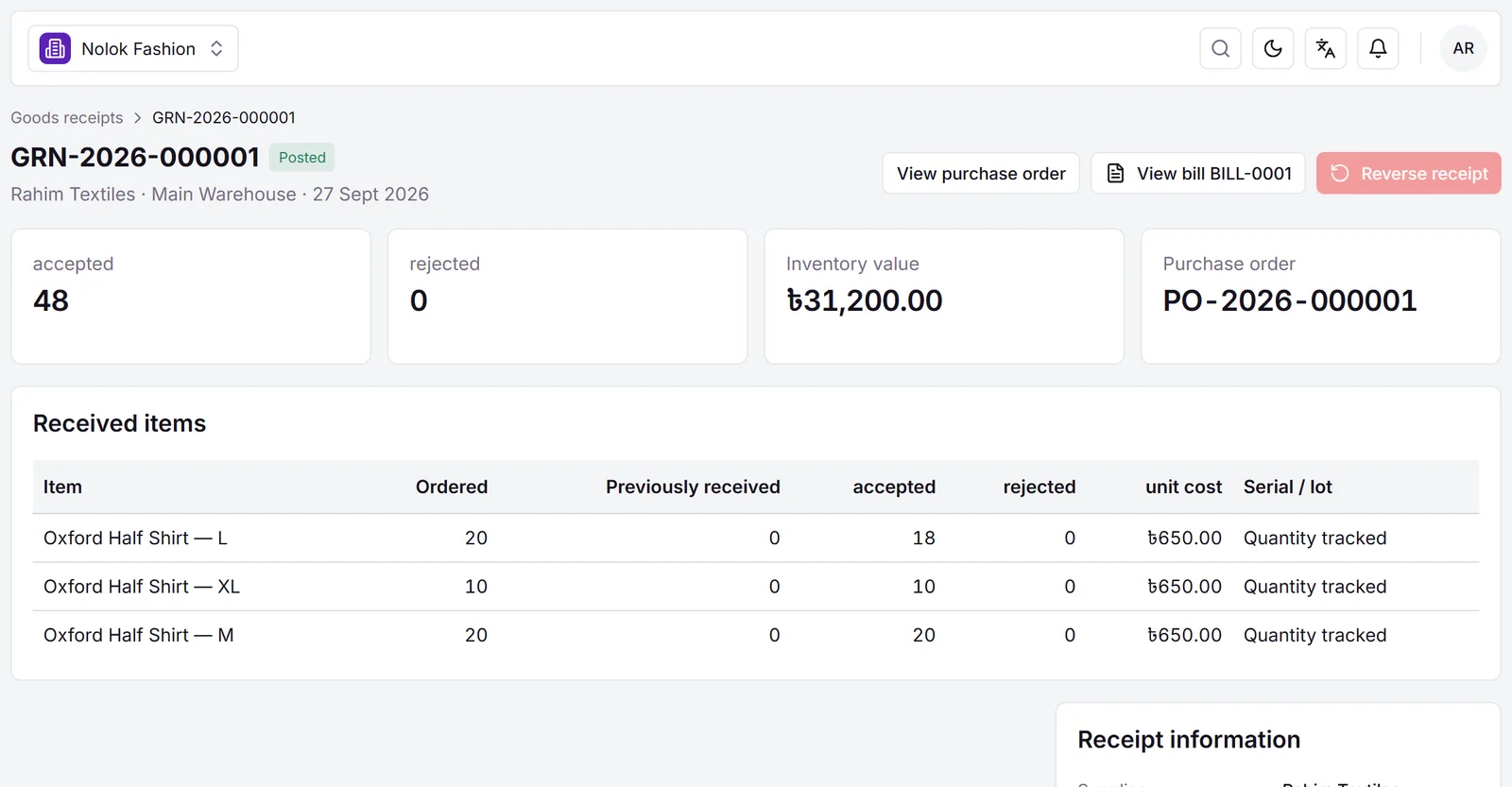Click the Nolok Fashion purple logo icon
Image resolution: width=1512 pixels, height=787 pixels.
point(55,48)
